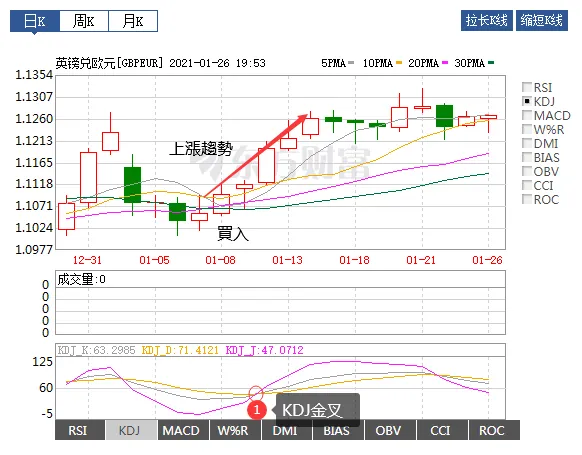The height and width of the screenshot is (455, 582).
Task: Enable the OBV indicator checkbox
Action: [x=526, y=171]
